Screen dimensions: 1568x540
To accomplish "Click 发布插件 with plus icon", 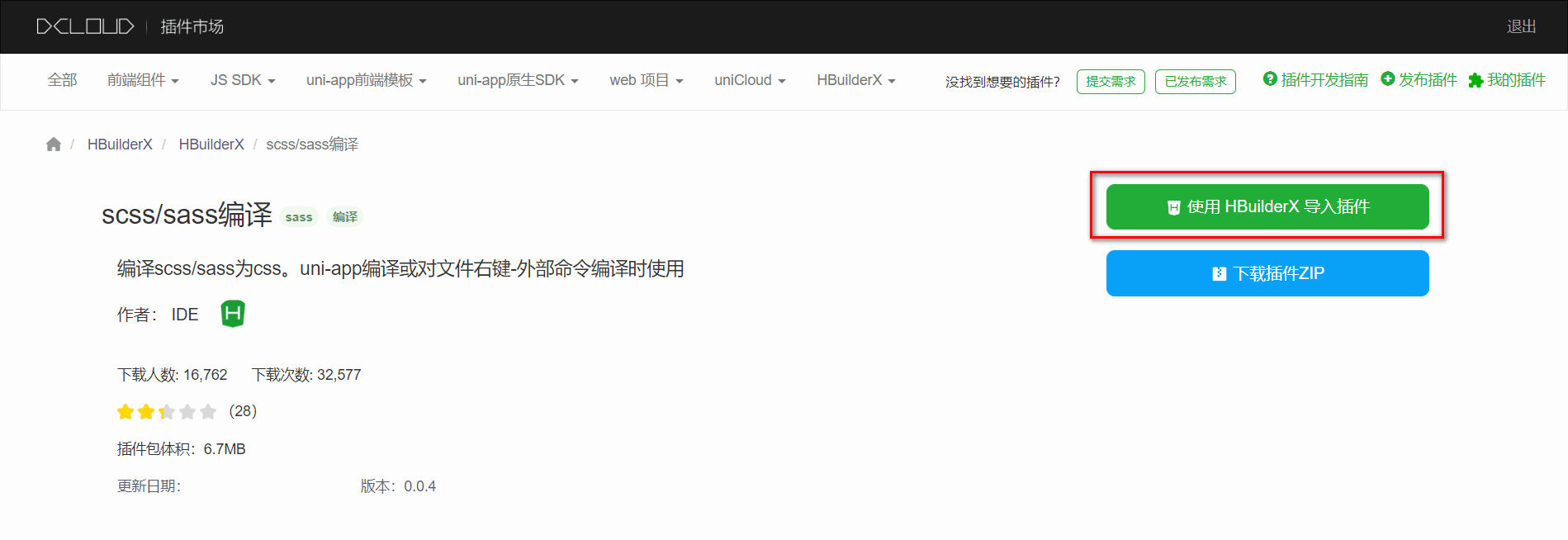I will pos(1419,80).
